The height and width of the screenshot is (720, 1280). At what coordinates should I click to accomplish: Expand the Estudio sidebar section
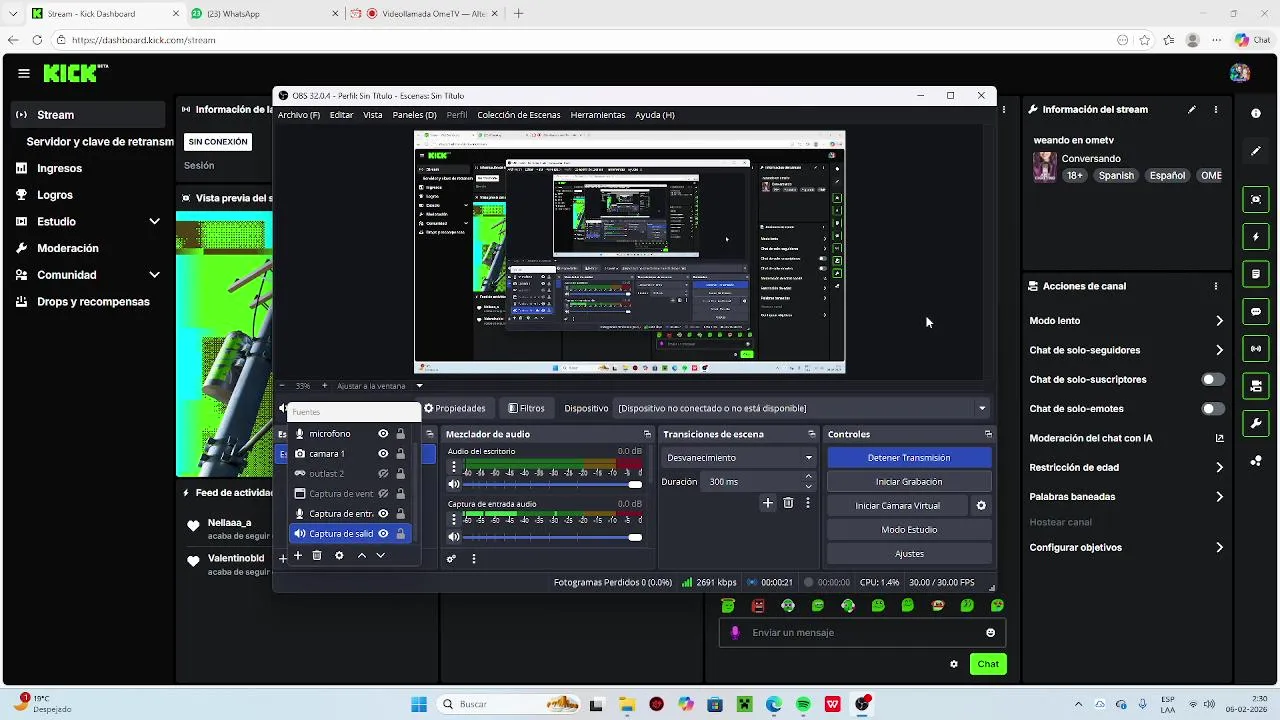[x=154, y=222]
